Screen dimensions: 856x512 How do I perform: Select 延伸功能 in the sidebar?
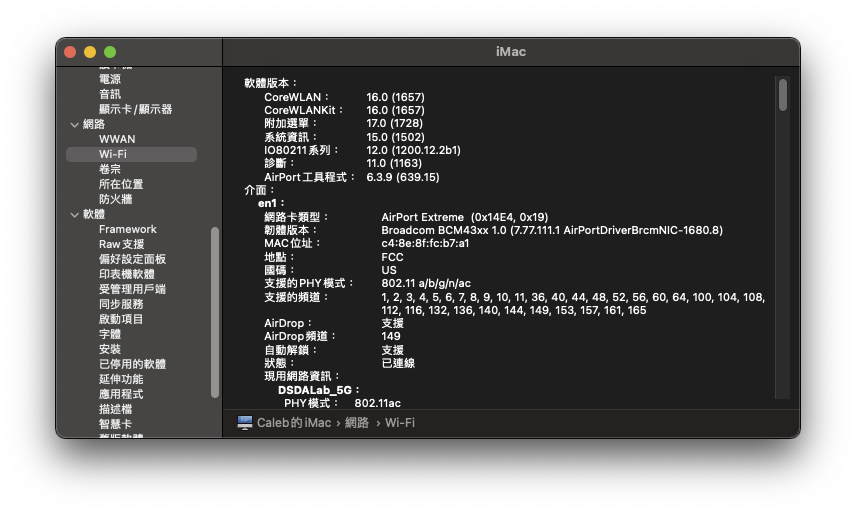click(121, 379)
